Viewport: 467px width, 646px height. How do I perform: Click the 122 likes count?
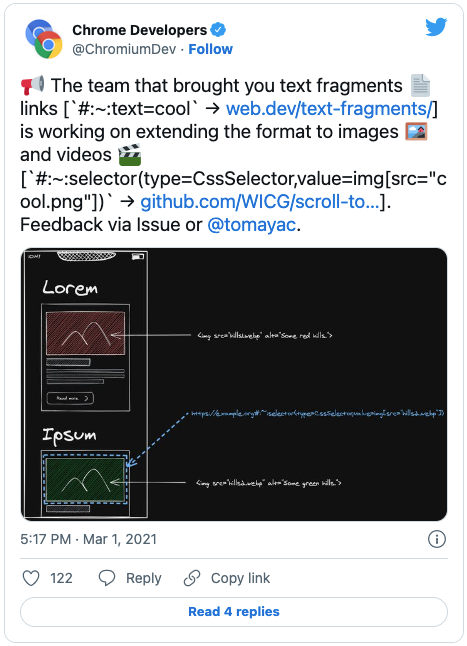(61, 578)
